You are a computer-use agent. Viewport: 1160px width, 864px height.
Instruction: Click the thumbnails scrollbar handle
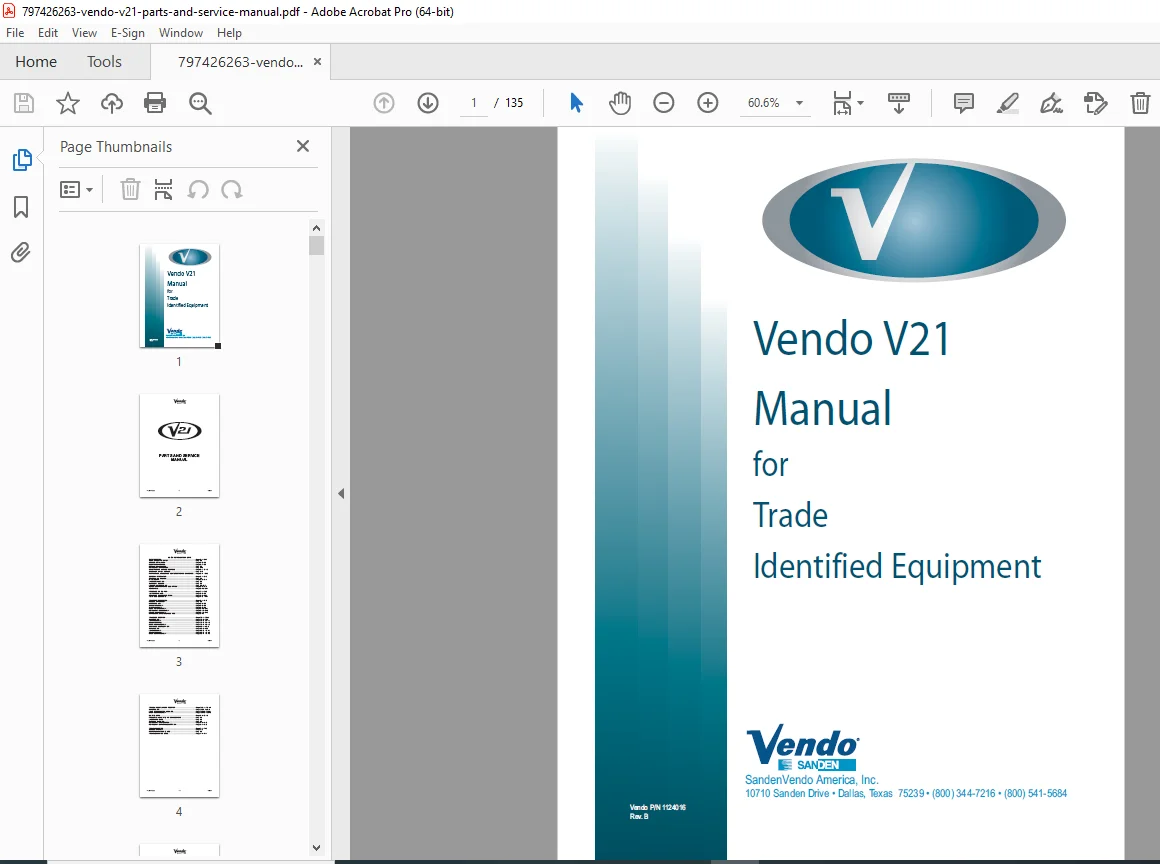coord(317,245)
